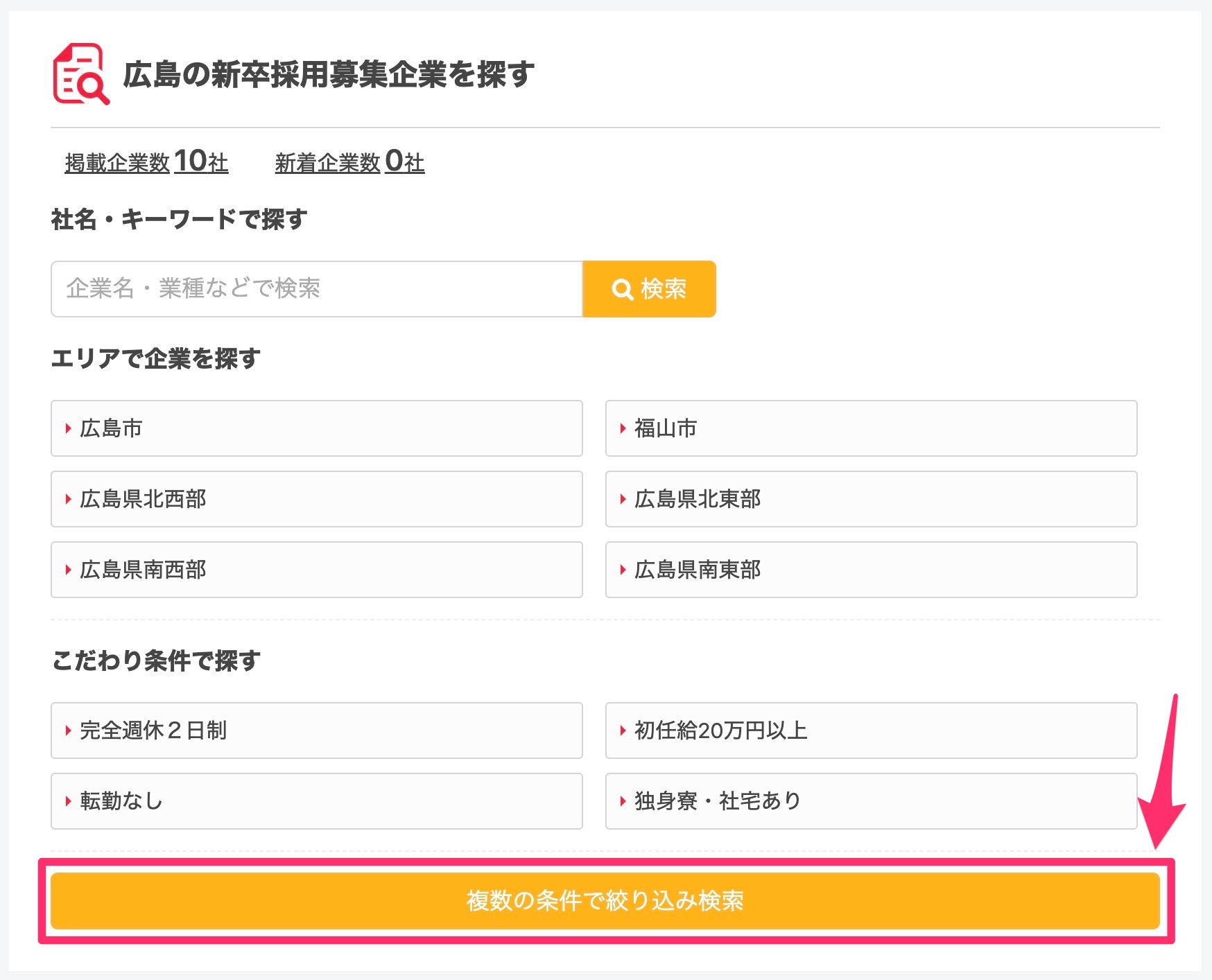
Task: Filter by 初任給20万円以上 label
Action: [x=721, y=730]
